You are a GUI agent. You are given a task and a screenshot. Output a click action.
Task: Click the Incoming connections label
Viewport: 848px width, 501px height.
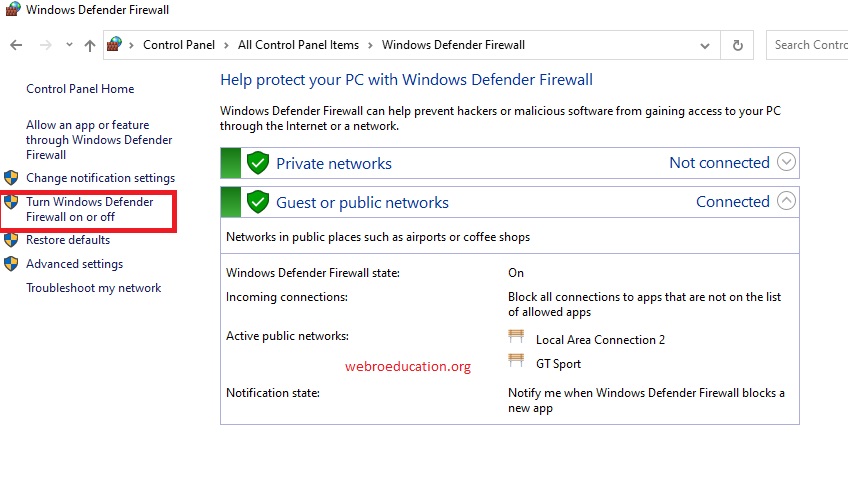[287, 297]
